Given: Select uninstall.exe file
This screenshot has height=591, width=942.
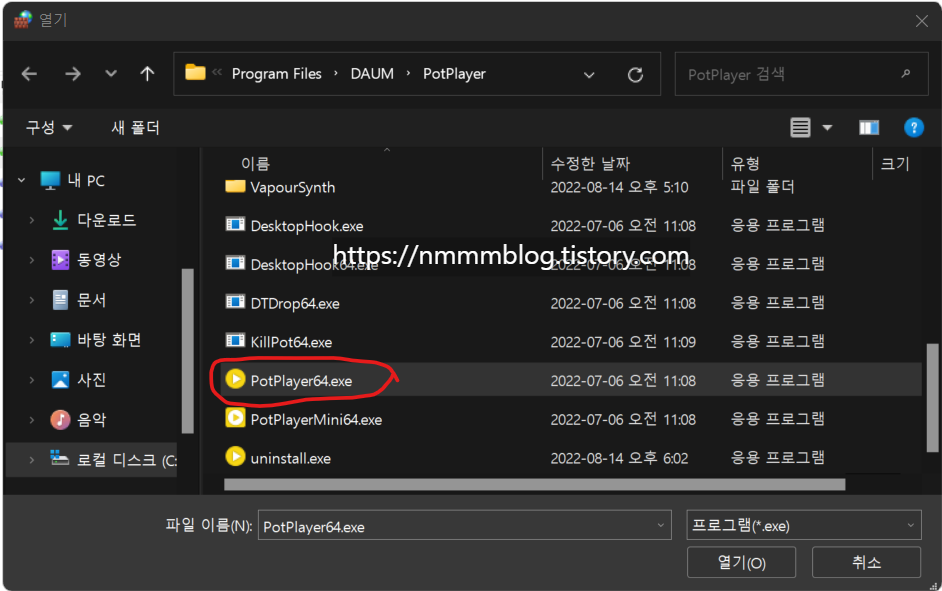Looking at the screenshot, I should point(290,458).
